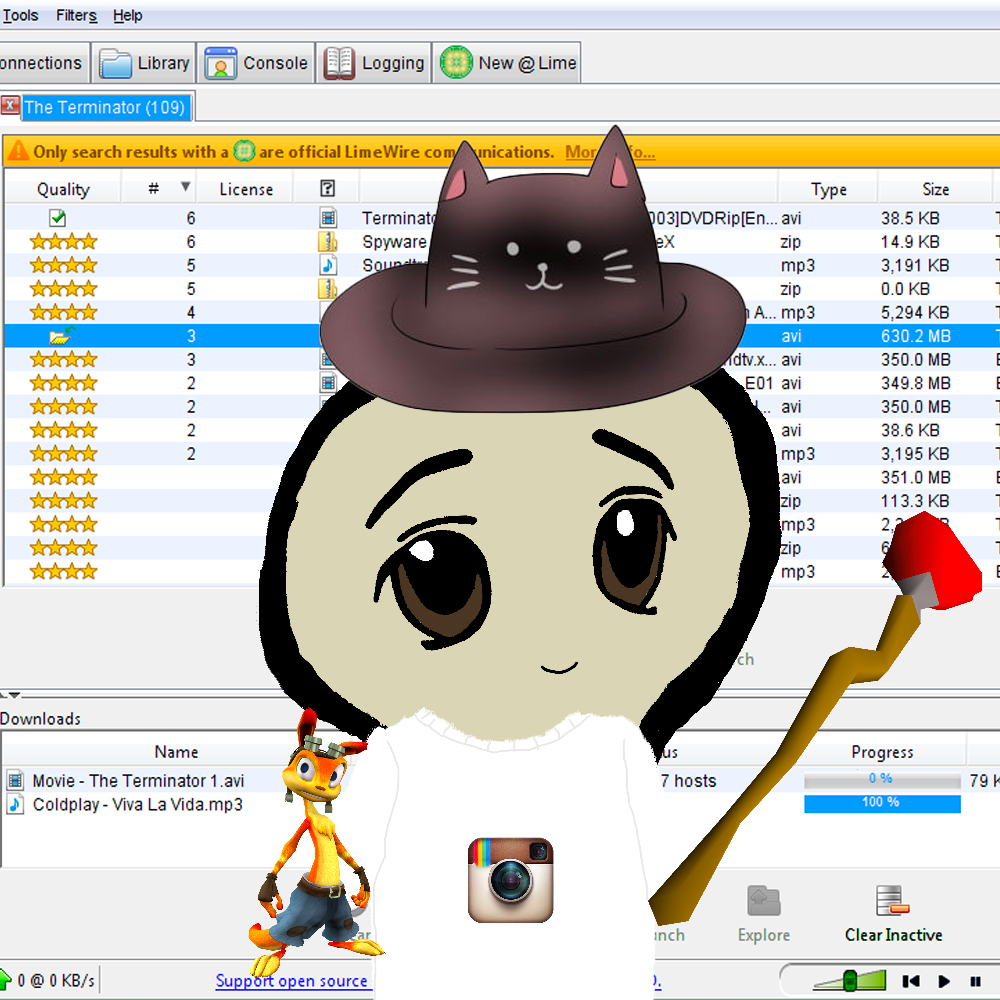Sort results by the Type column

(828, 189)
